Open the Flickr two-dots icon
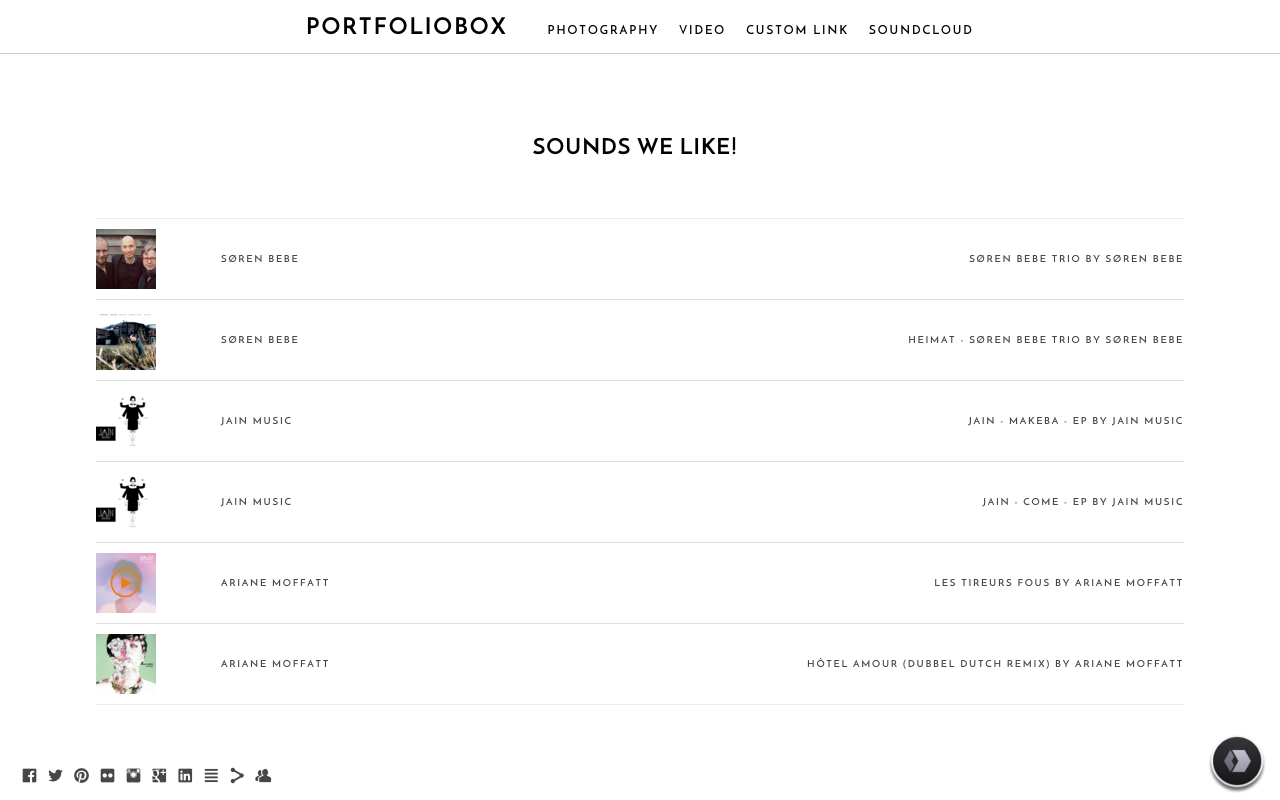This screenshot has height=800, width=1280. (x=107, y=776)
